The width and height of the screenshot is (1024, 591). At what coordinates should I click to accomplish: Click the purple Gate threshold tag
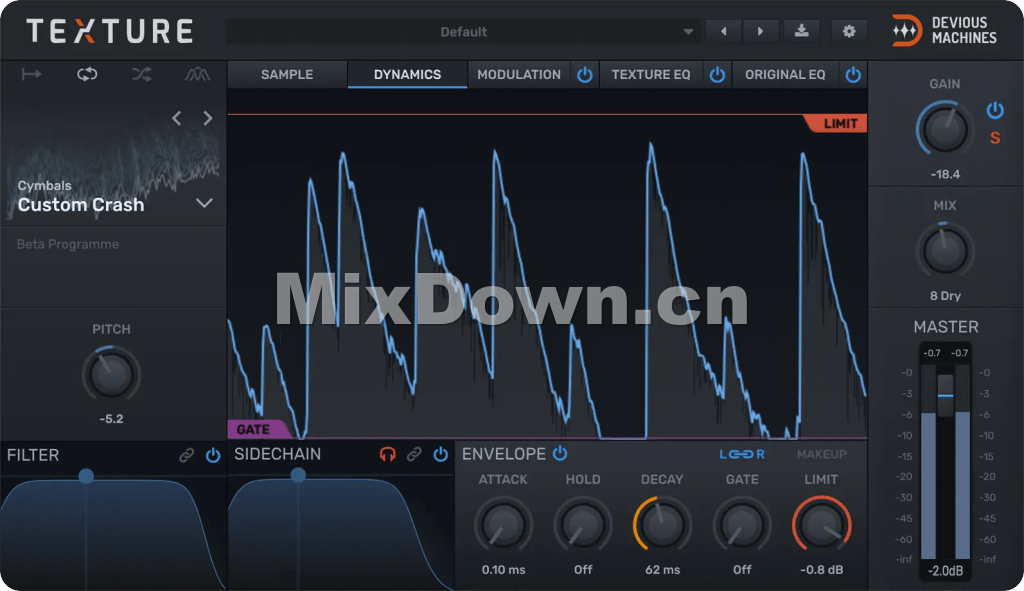(x=257, y=429)
